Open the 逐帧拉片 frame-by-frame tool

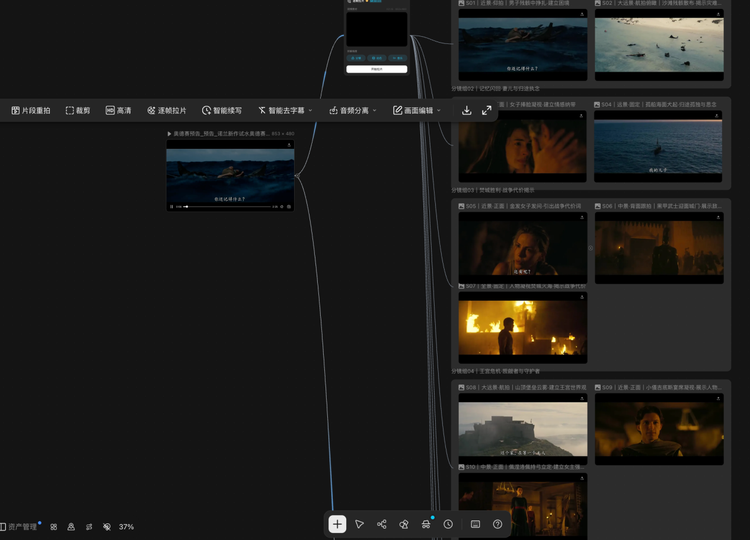[x=166, y=110]
